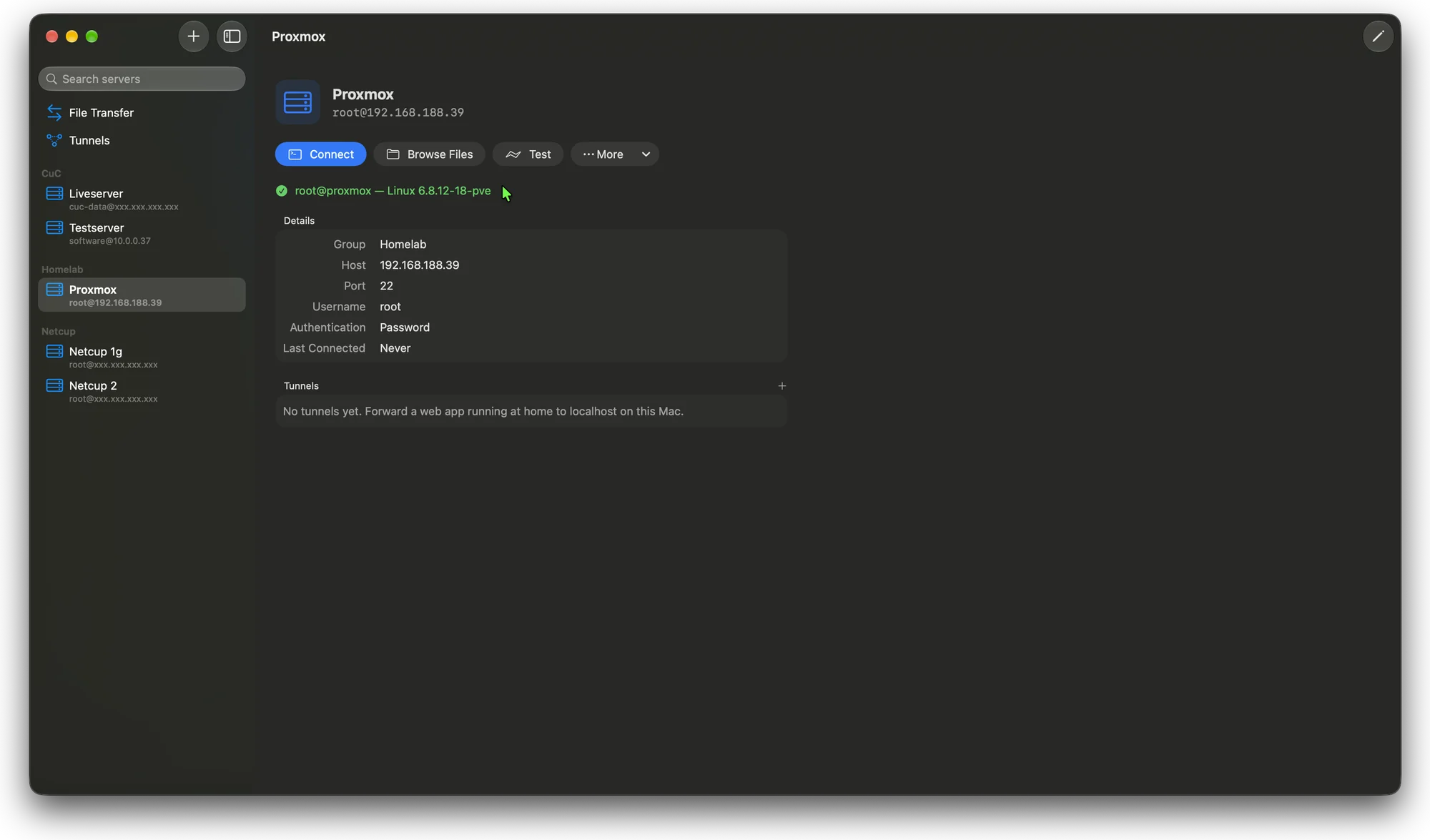Select Netcup 1g server

pyautogui.click(x=142, y=357)
